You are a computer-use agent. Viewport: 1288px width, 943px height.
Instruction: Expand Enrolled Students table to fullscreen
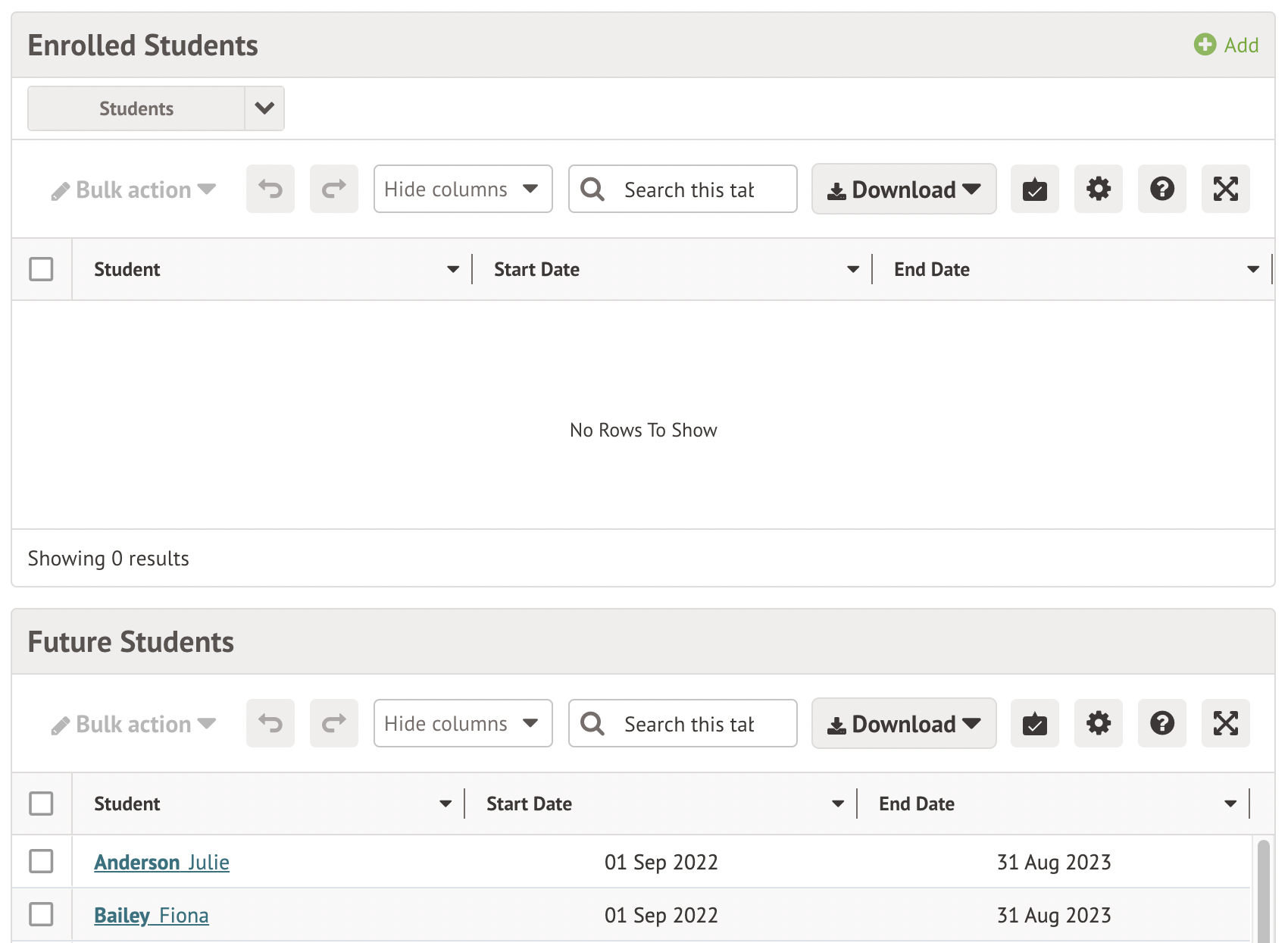[1225, 189]
